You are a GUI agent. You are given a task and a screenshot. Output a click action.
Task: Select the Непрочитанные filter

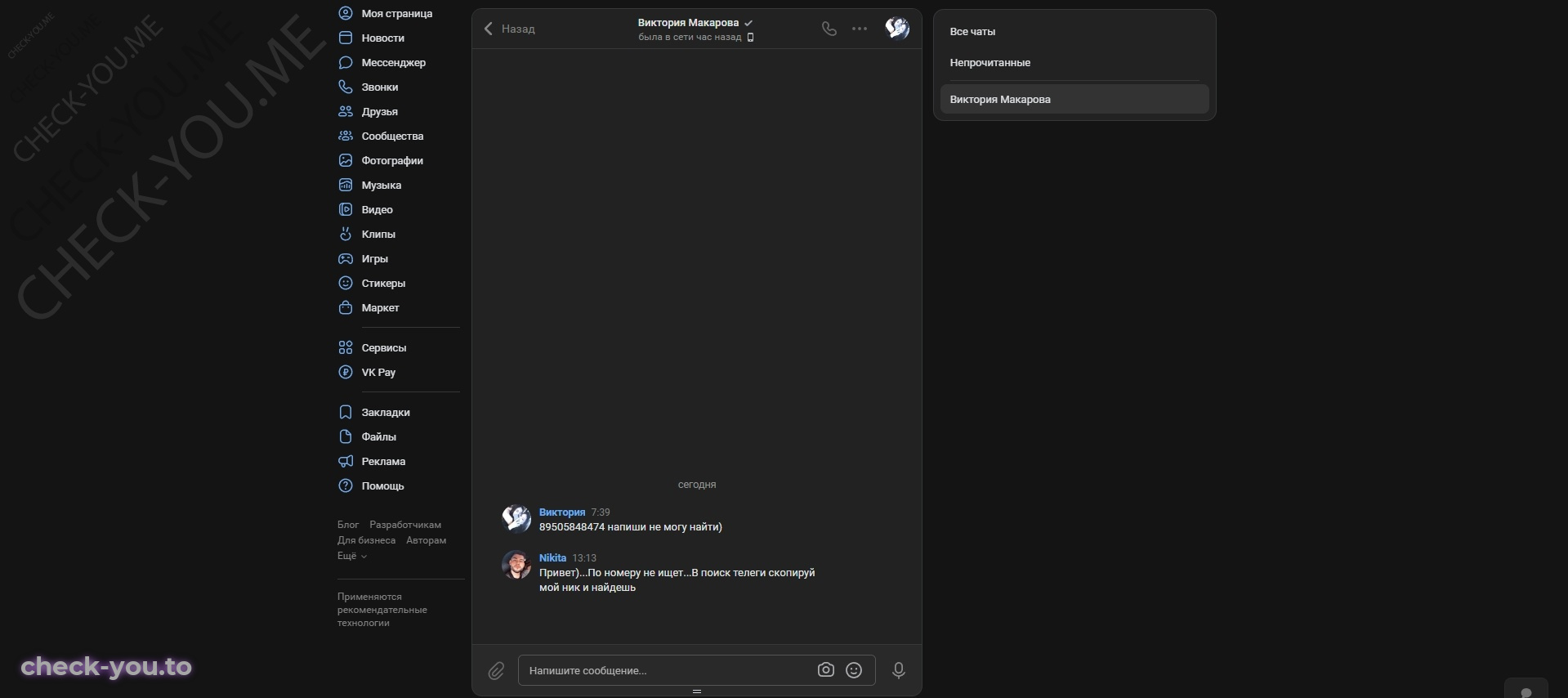(x=1074, y=62)
